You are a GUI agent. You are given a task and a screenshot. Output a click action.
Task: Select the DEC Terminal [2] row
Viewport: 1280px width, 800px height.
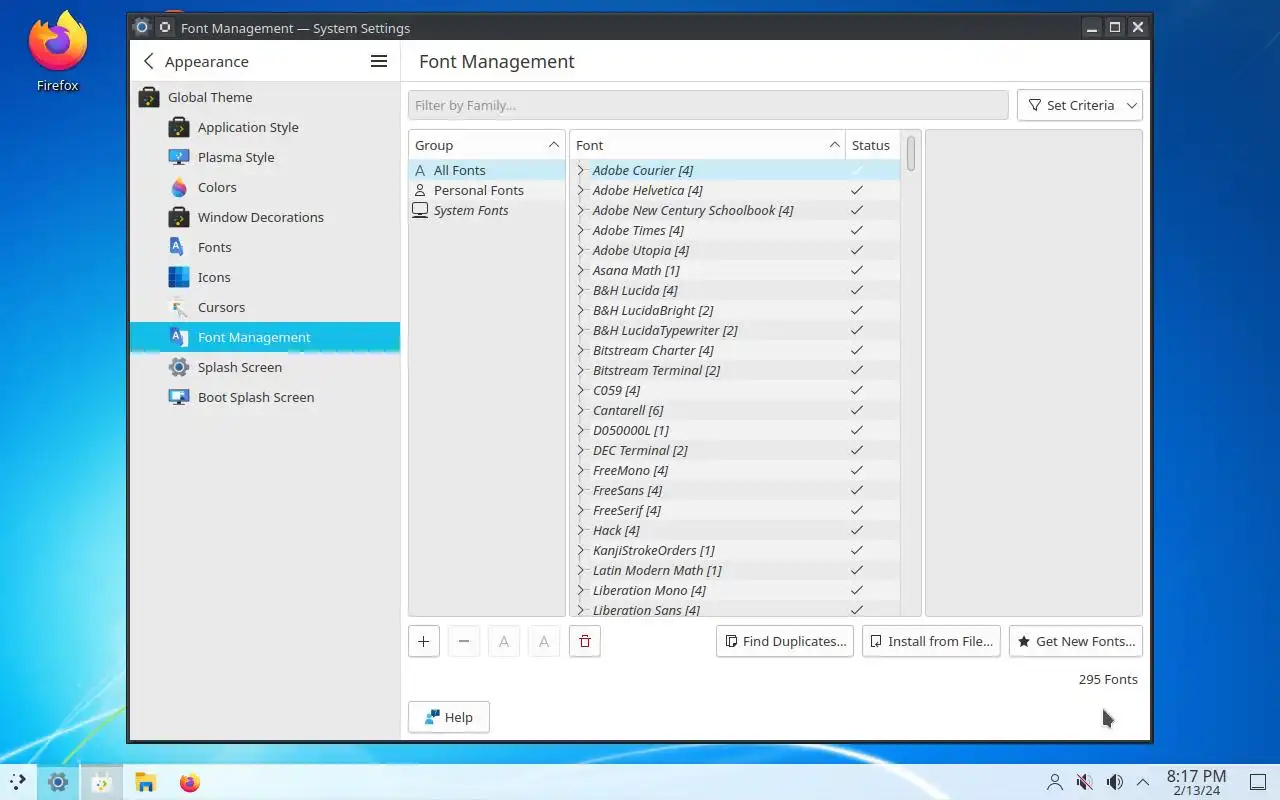pos(735,450)
